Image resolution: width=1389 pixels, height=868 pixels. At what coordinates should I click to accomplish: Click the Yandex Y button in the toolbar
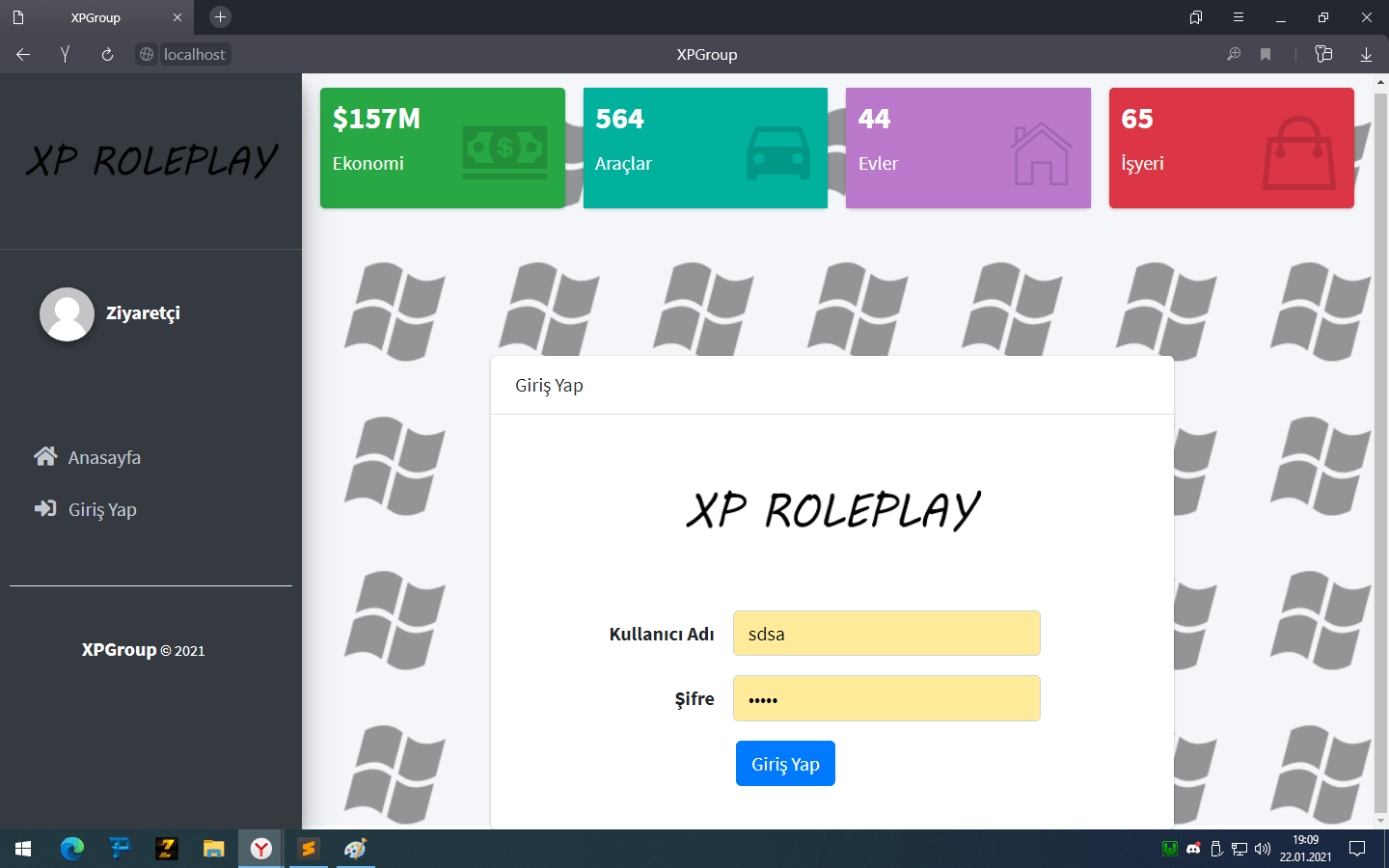(x=65, y=55)
